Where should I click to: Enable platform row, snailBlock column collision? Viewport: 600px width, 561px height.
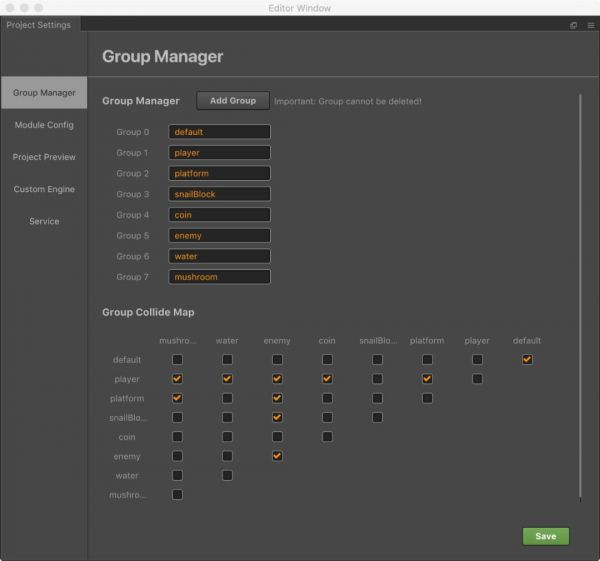[377, 398]
